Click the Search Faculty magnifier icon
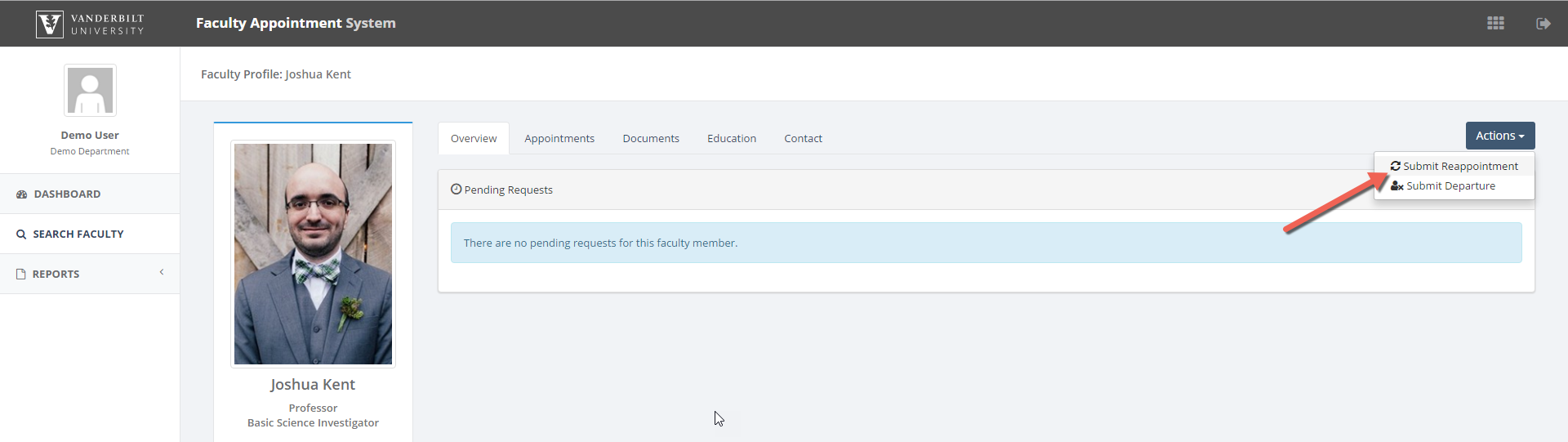Viewport: 1568px width, 442px height. pos(21,234)
